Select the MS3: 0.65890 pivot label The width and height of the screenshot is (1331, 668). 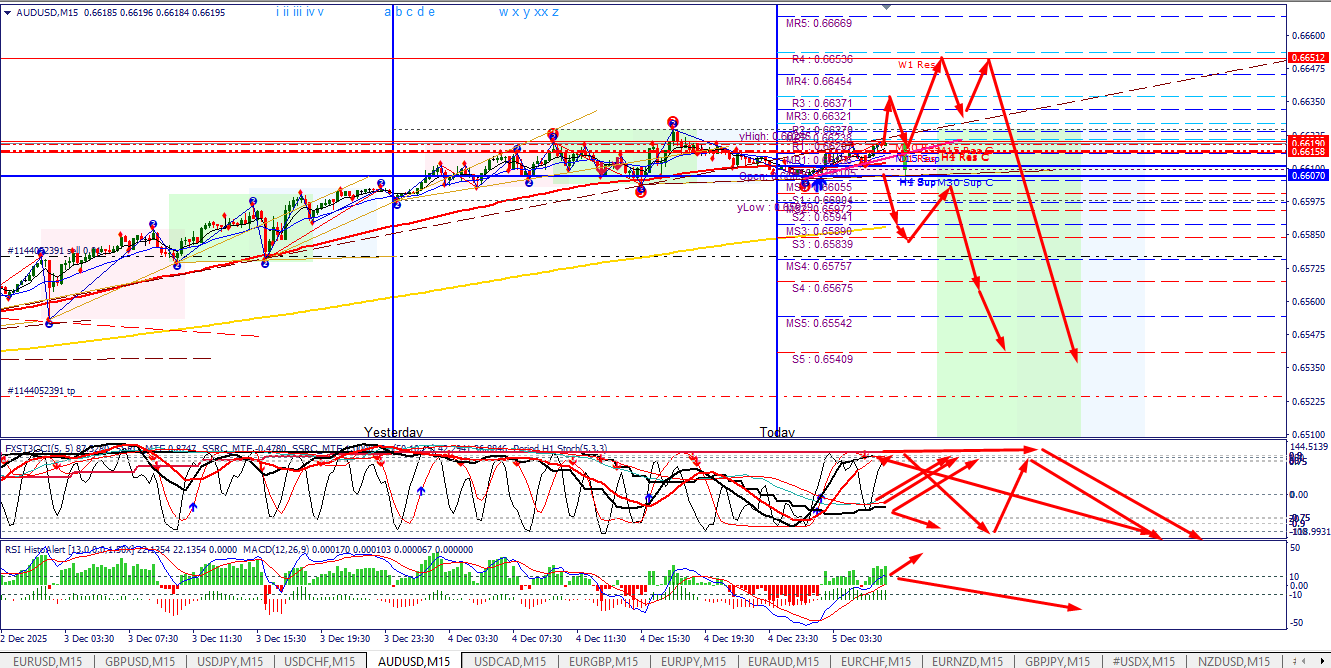819,231
